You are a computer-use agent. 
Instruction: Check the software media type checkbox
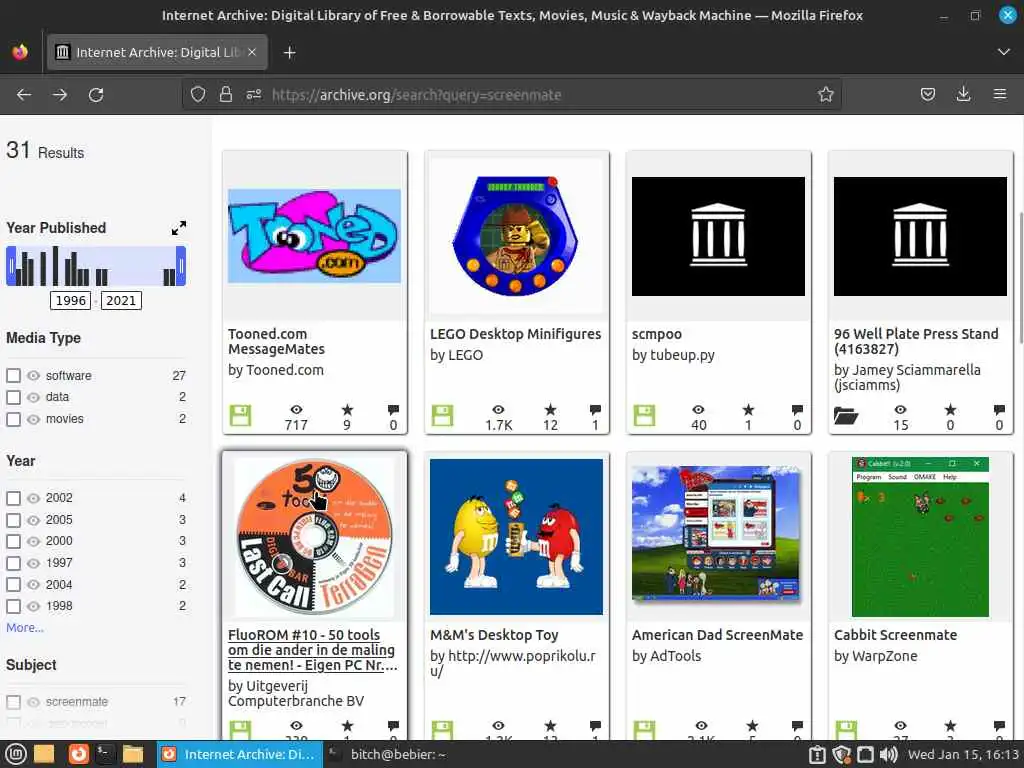pos(13,376)
